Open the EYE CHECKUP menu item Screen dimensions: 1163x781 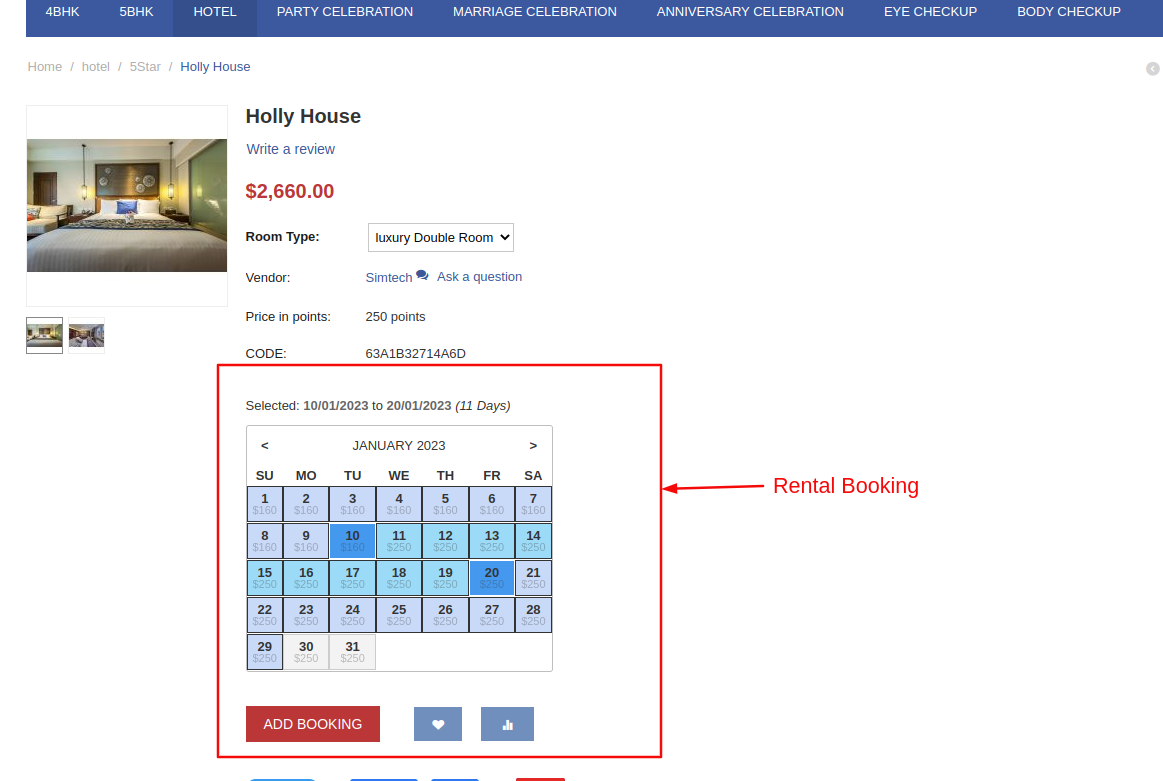point(930,12)
